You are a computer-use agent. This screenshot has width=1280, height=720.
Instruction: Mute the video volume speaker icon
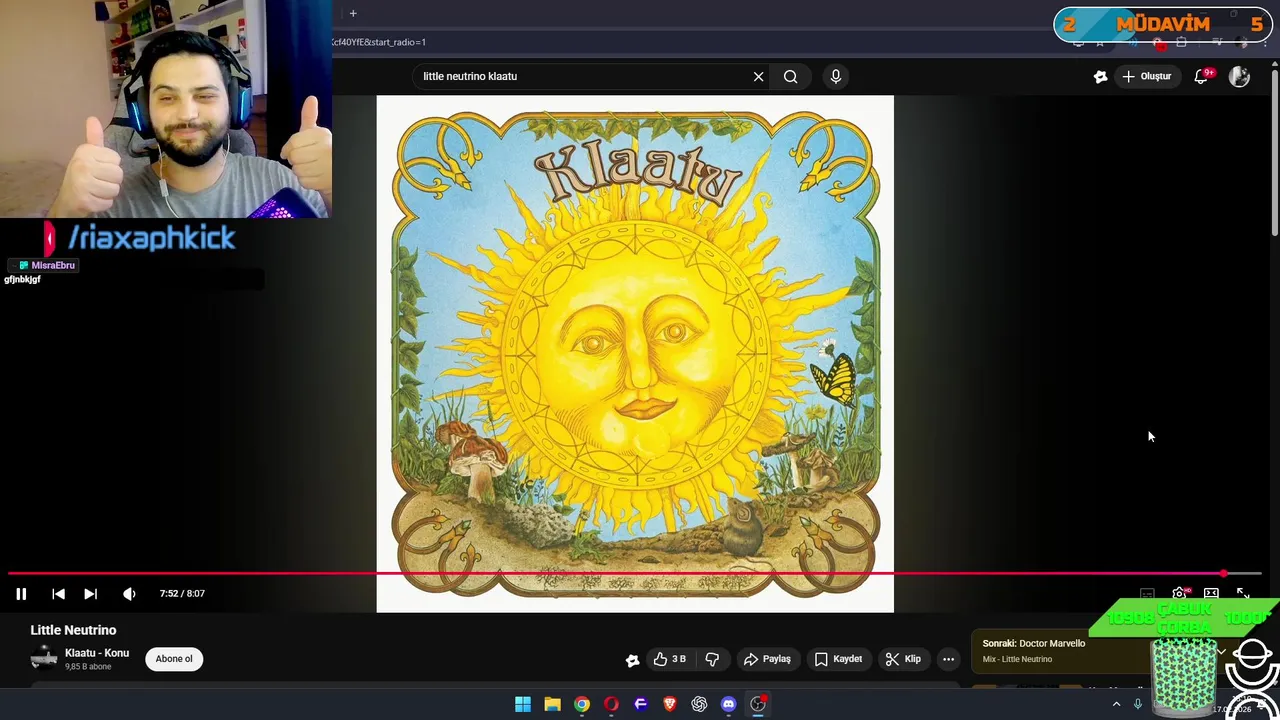coord(129,593)
